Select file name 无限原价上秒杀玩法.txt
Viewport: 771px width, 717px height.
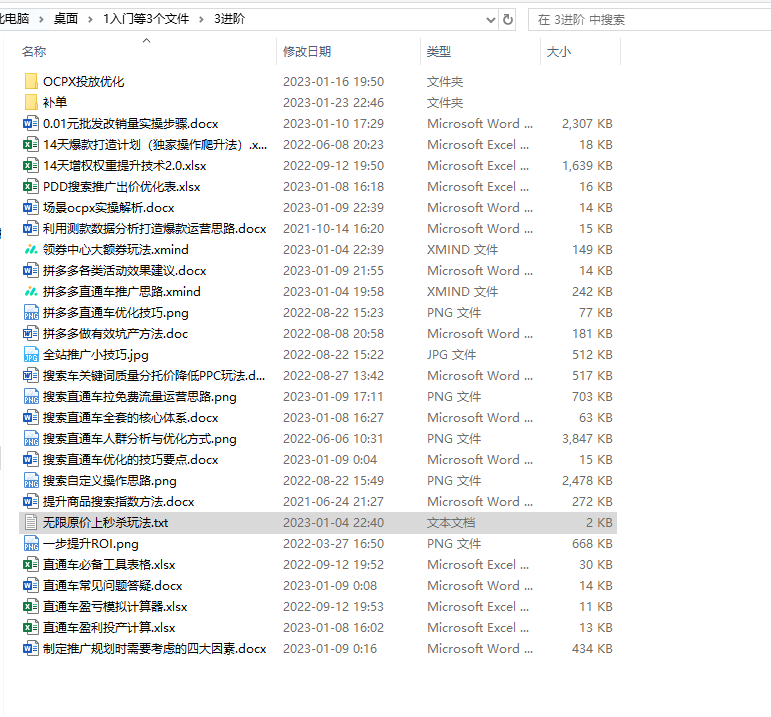pos(105,523)
